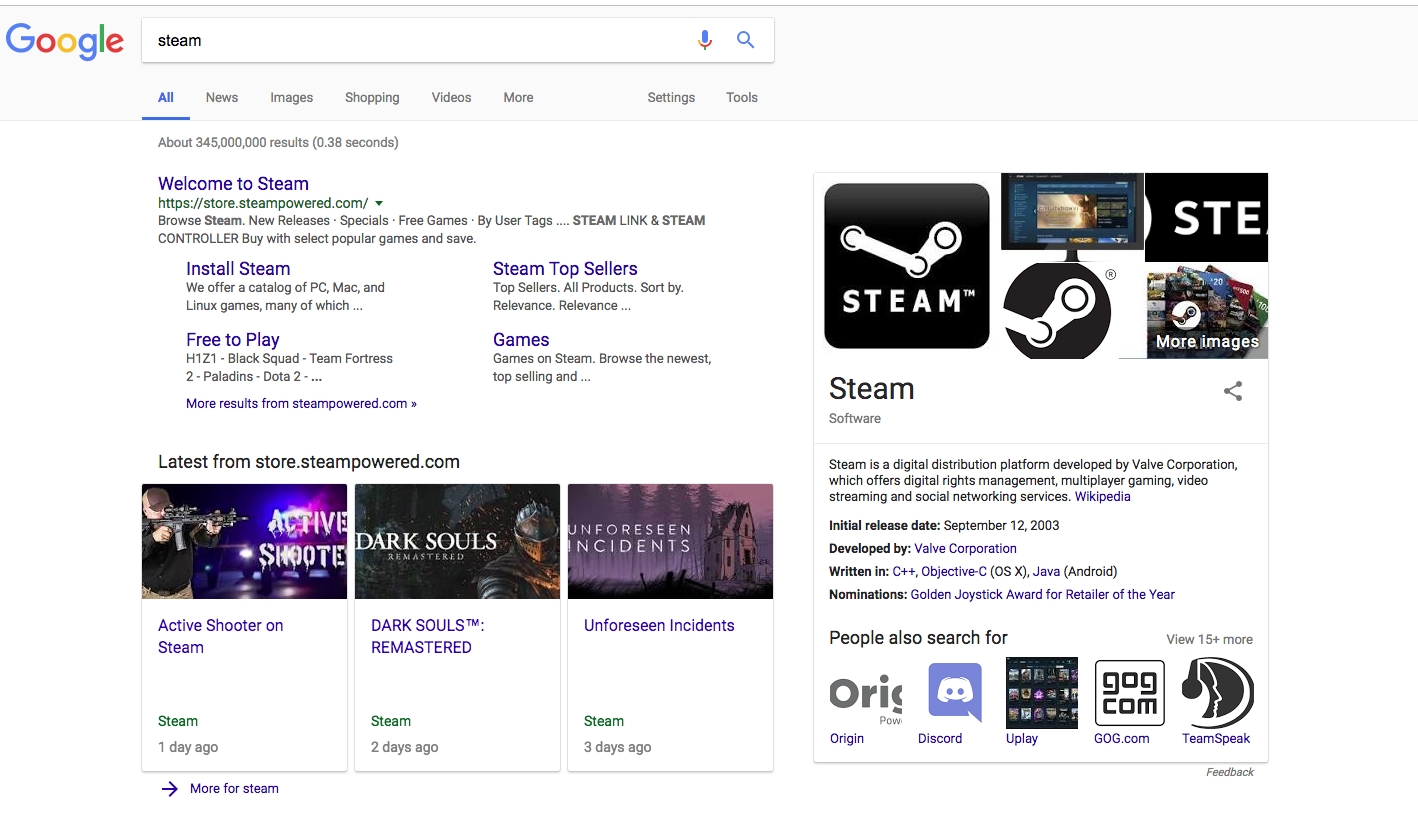Image resolution: width=1418 pixels, height=820 pixels.
Task: Follow the Objective-C language link
Action: pos(954,572)
